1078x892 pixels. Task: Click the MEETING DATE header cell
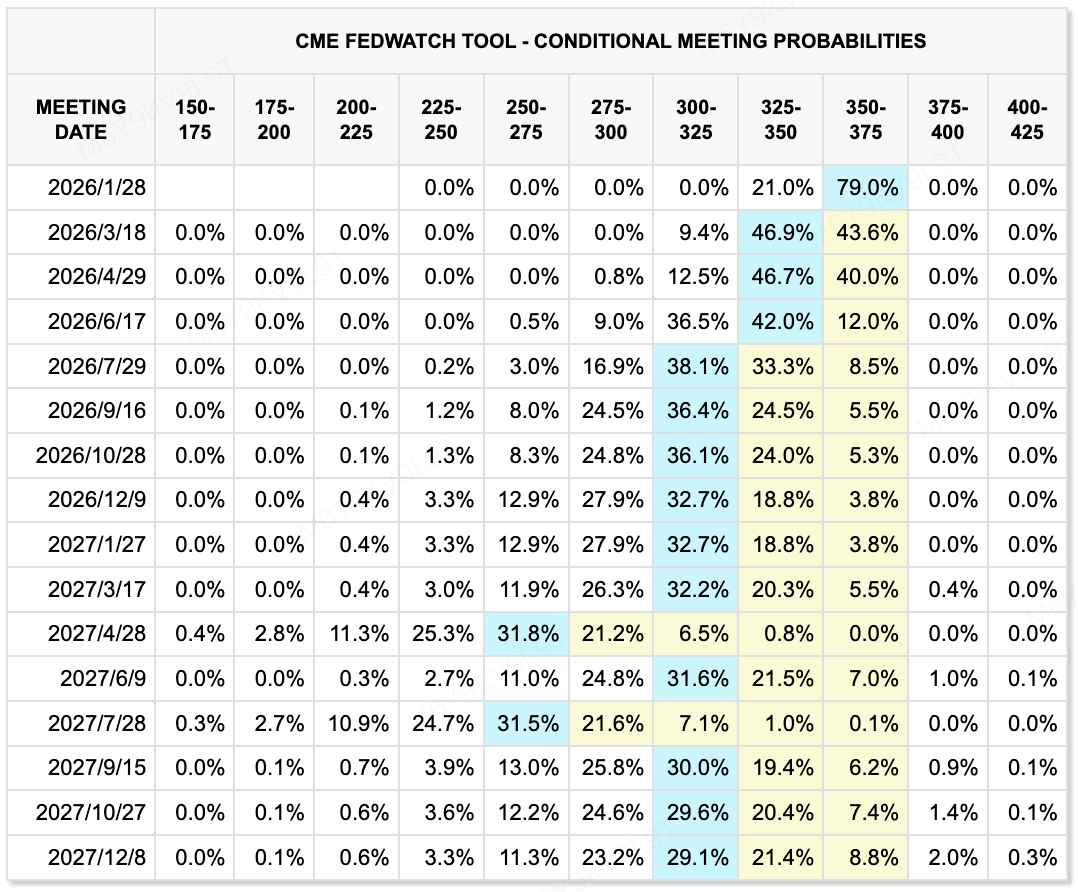[x=81, y=120]
